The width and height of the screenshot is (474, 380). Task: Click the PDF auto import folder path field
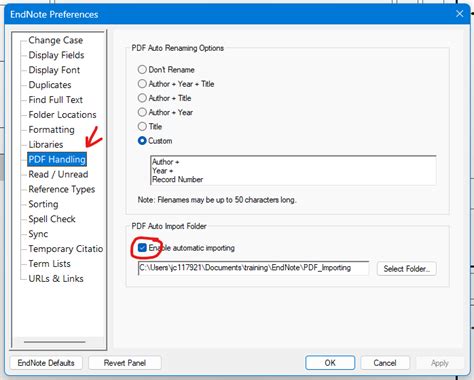(x=253, y=268)
